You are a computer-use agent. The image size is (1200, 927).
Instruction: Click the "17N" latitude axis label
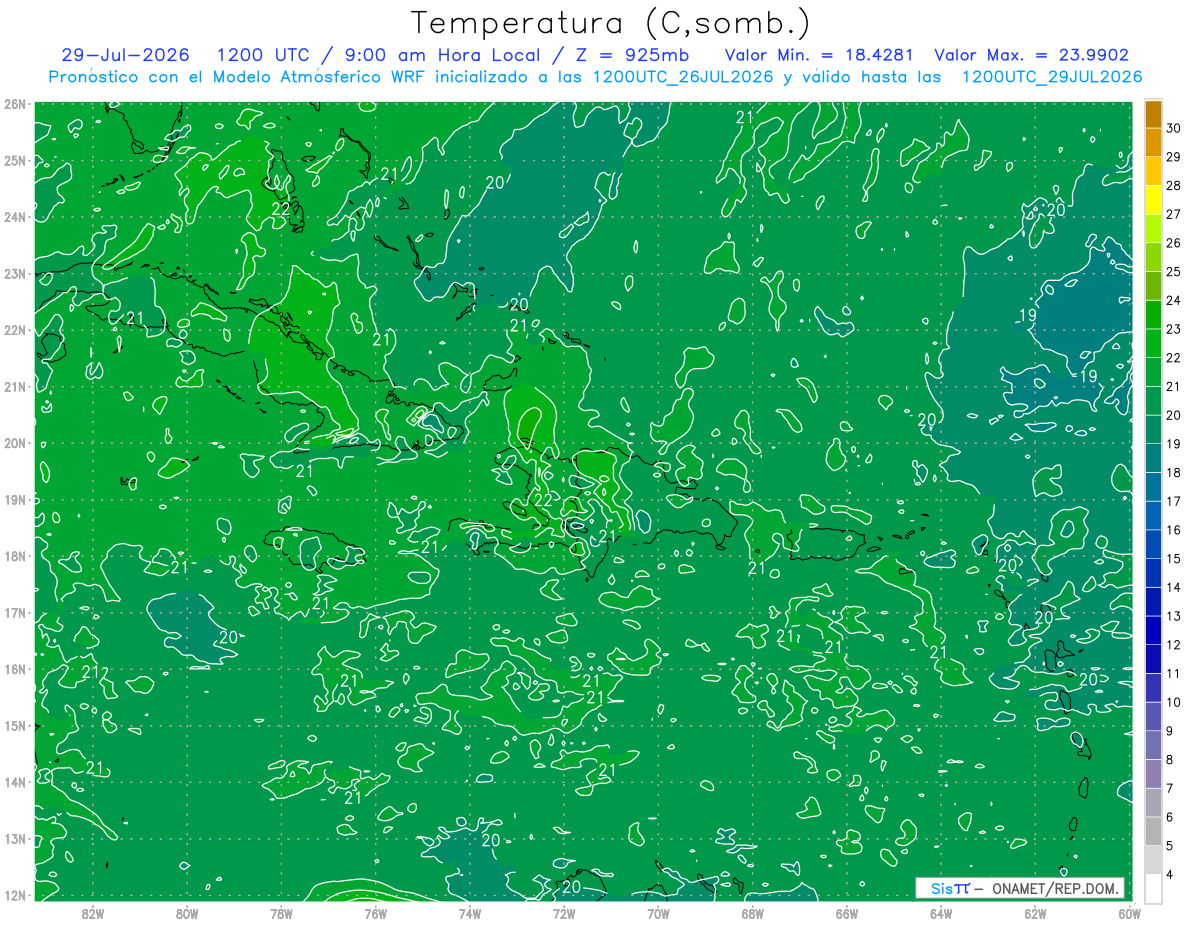pyautogui.click(x=15, y=612)
